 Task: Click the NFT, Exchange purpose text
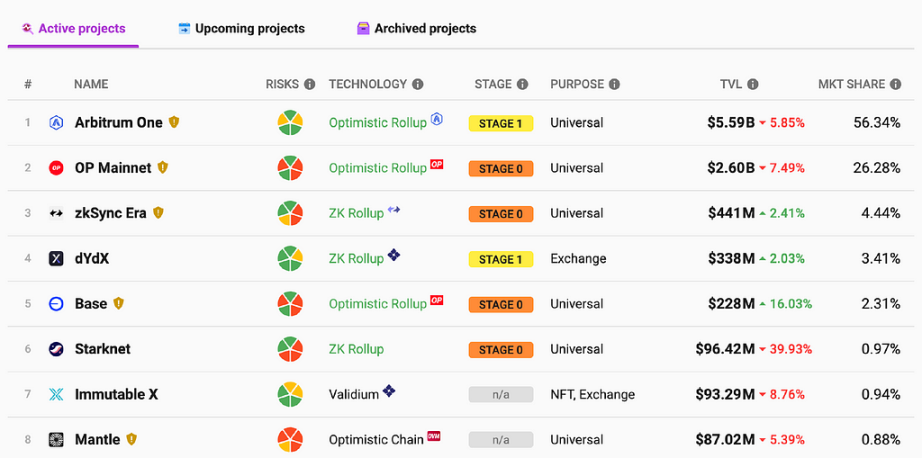coord(593,395)
